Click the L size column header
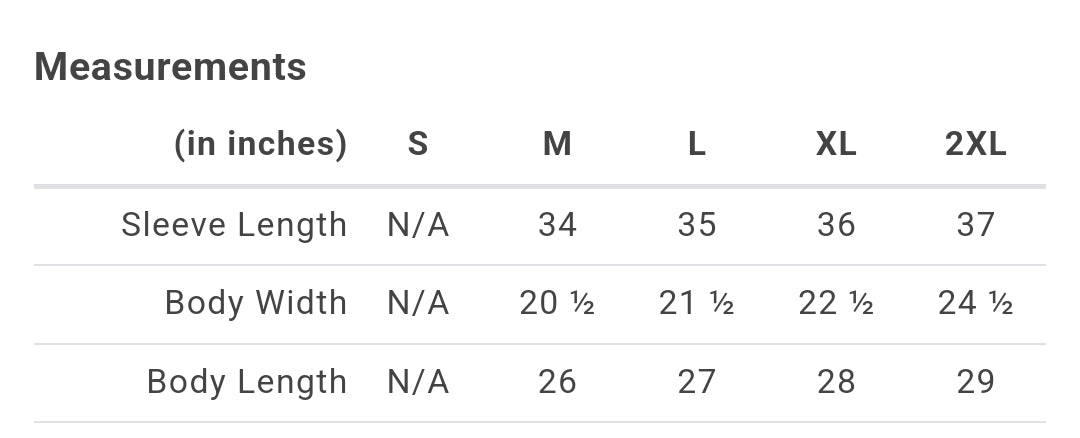 pyautogui.click(x=696, y=144)
